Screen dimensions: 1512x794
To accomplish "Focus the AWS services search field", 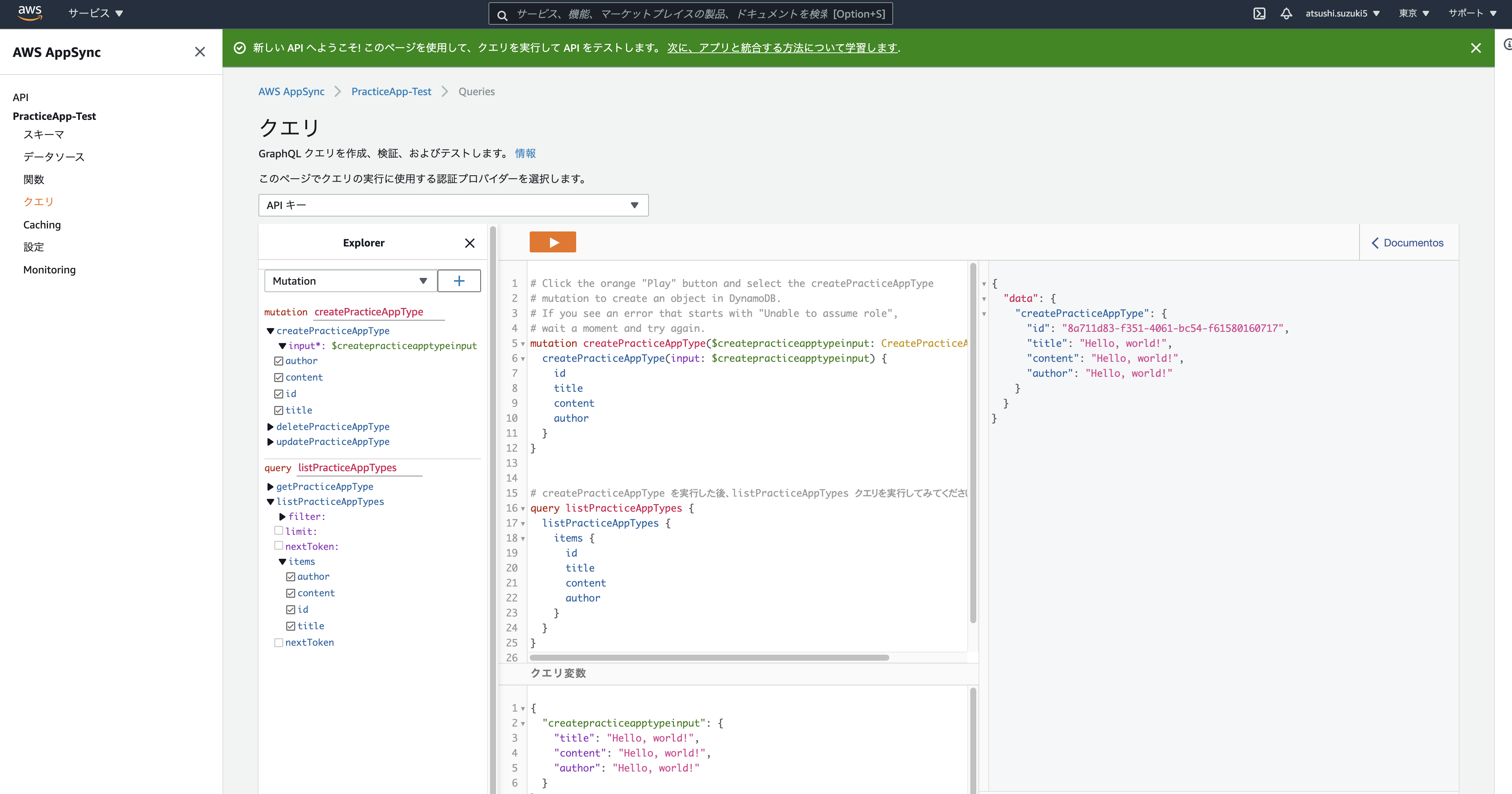I will pos(690,13).
